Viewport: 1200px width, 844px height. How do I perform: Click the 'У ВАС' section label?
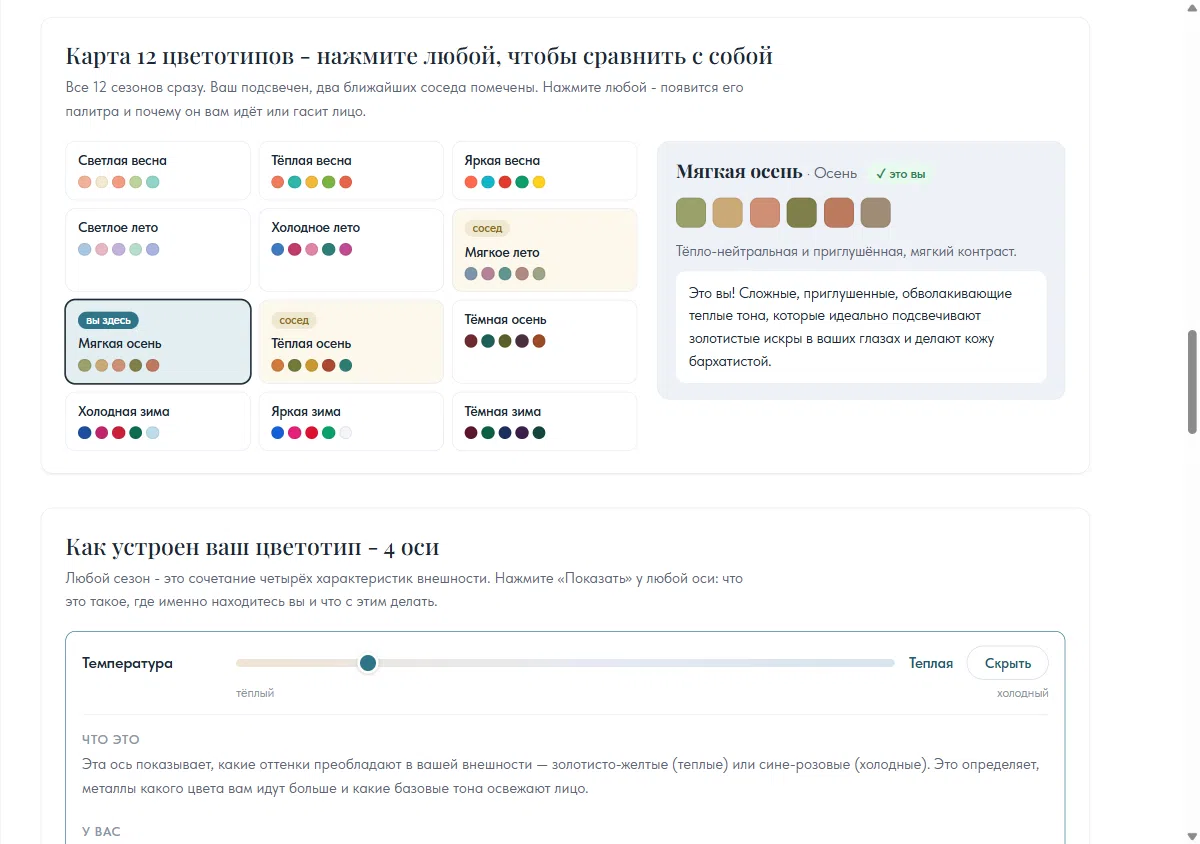tap(101, 832)
